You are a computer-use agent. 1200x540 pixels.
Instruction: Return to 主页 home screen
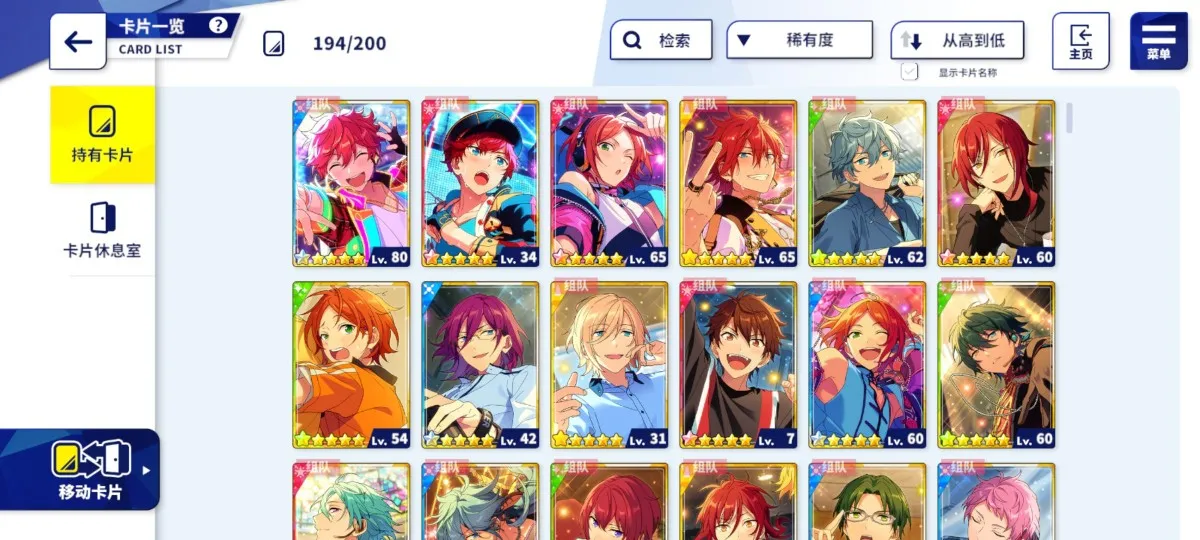click(1081, 41)
